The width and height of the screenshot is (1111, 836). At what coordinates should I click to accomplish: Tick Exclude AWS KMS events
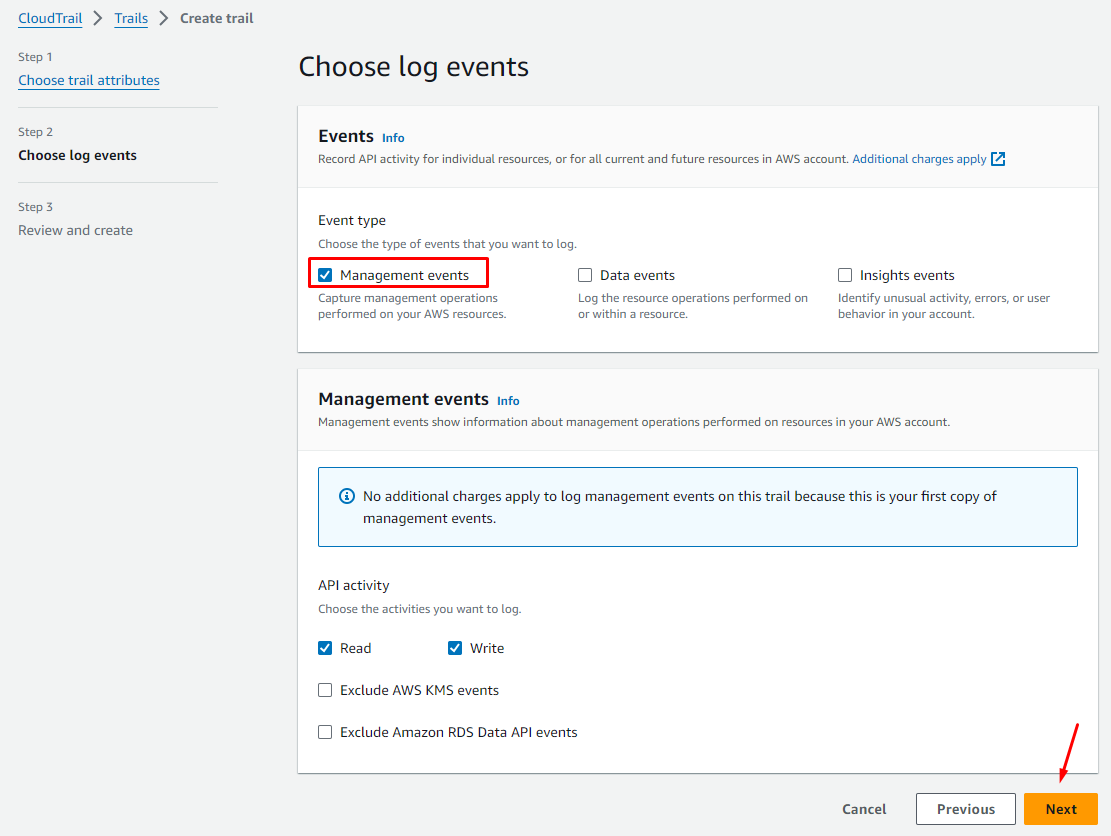325,690
